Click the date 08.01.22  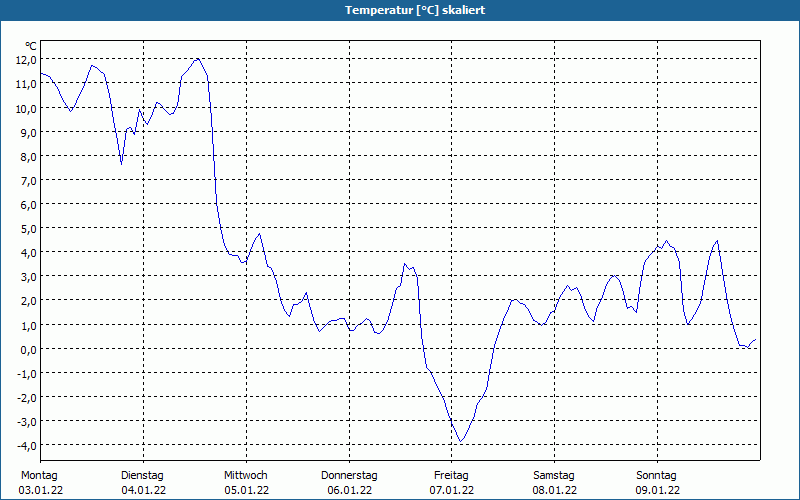click(x=555, y=490)
